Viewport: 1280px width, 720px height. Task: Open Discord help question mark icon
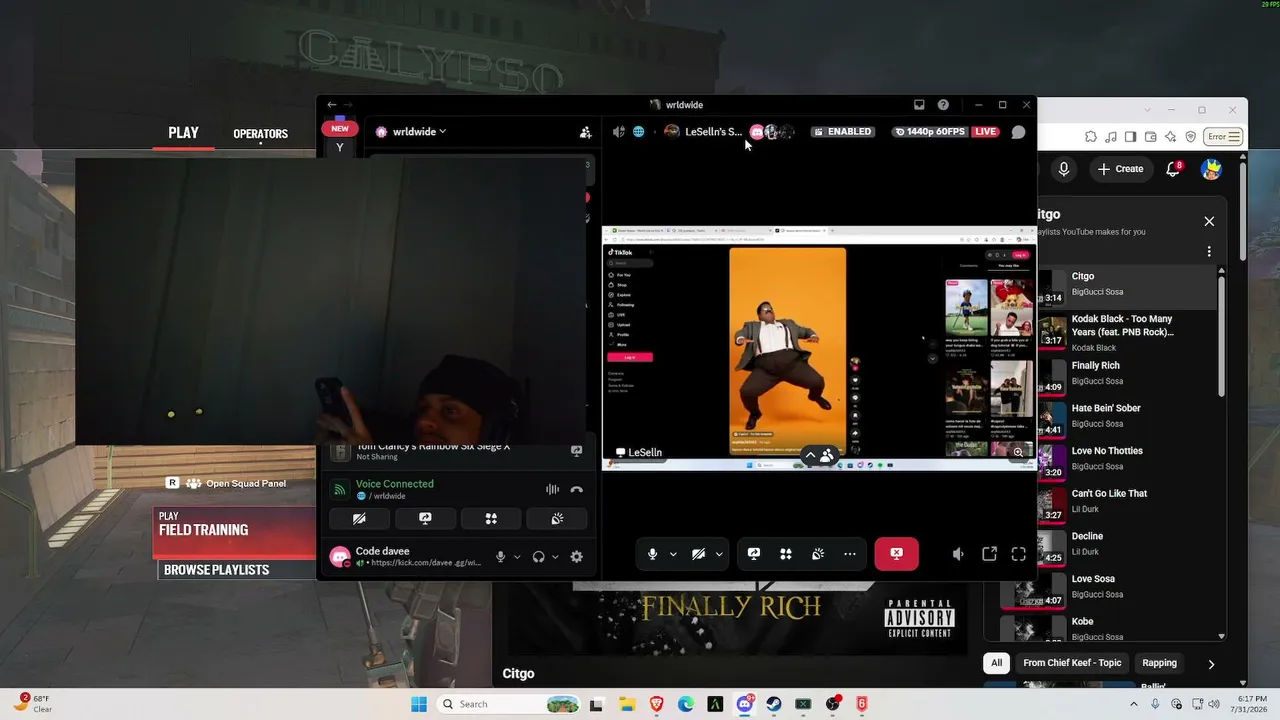(943, 105)
